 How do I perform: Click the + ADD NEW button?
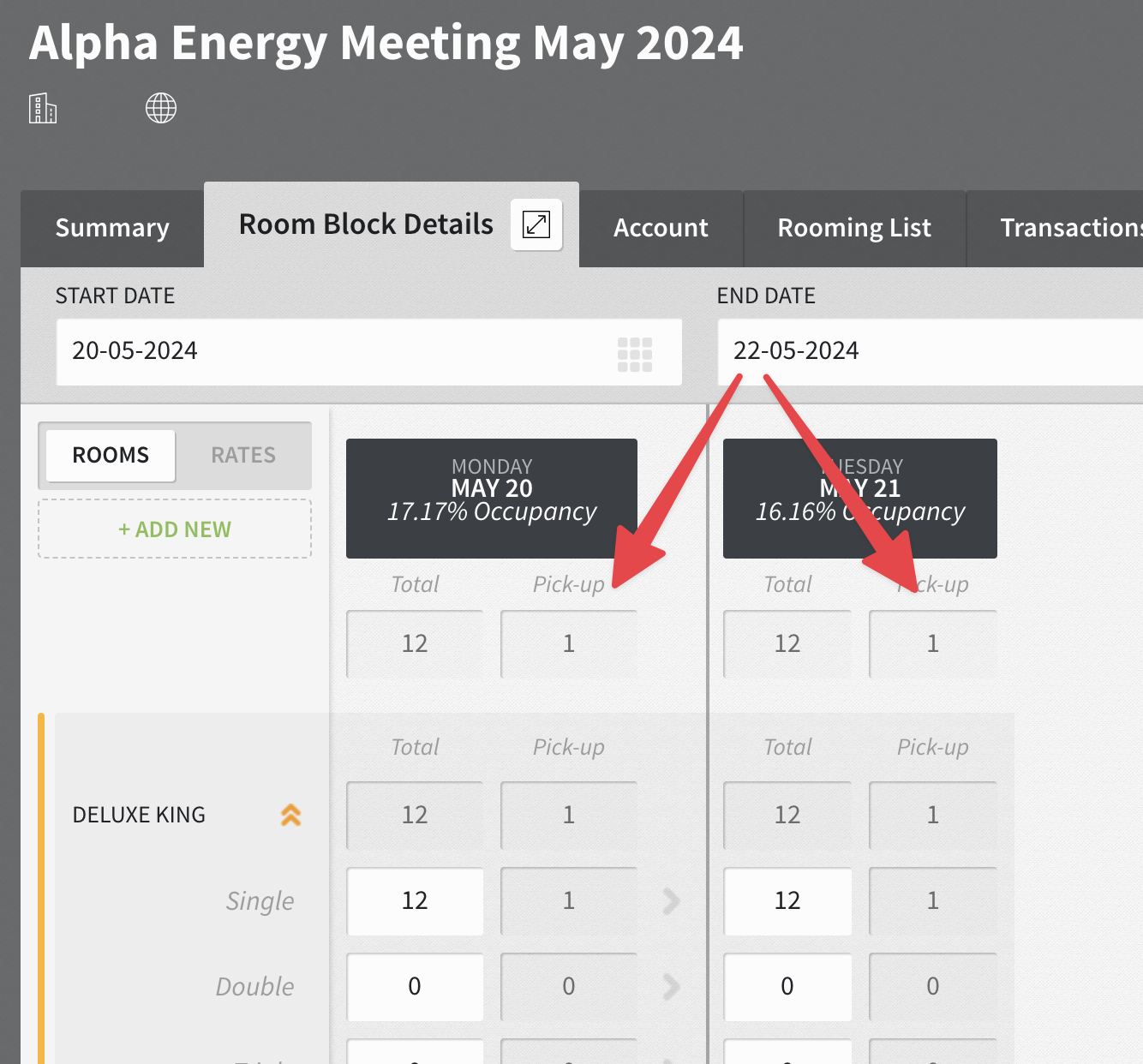[x=175, y=529]
